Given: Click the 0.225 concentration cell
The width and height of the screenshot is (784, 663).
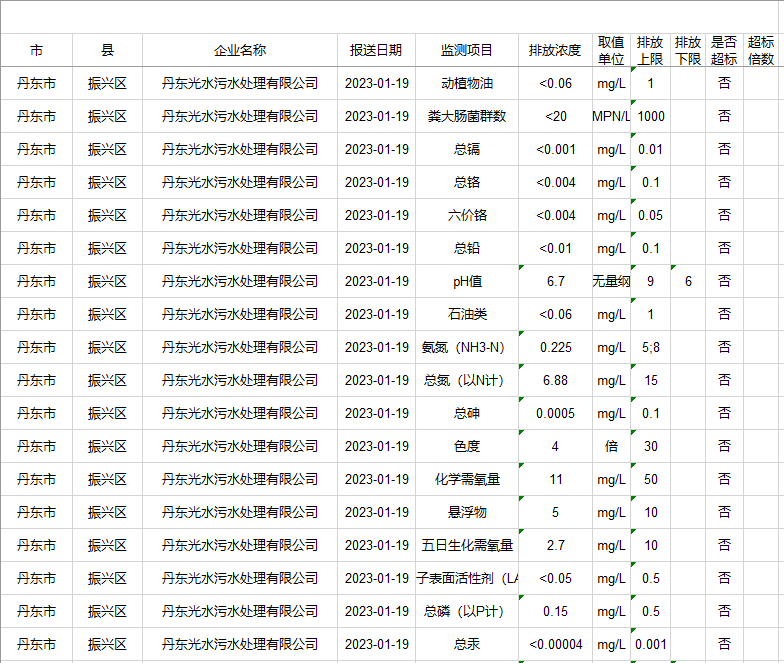Looking at the screenshot, I should click(556, 347).
